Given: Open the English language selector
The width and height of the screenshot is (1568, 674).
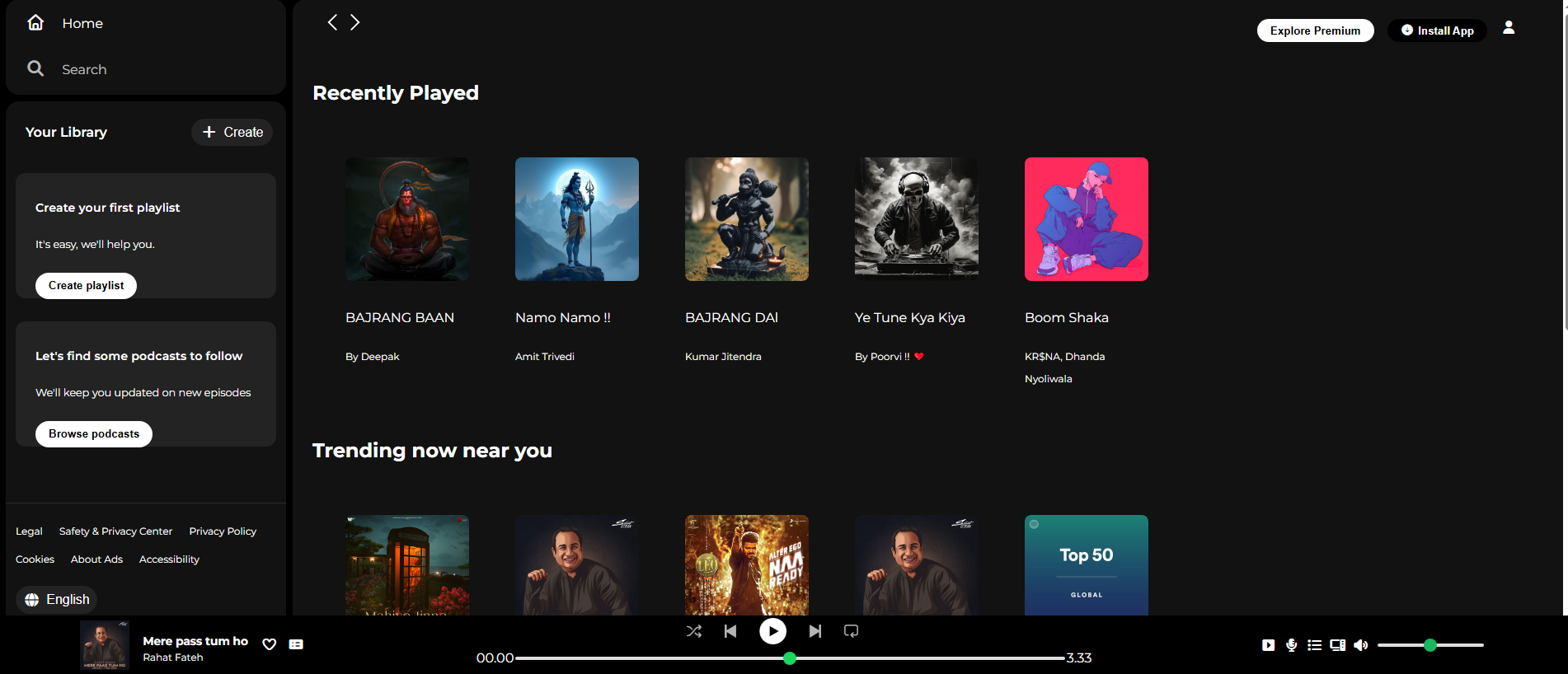Looking at the screenshot, I should [57, 599].
